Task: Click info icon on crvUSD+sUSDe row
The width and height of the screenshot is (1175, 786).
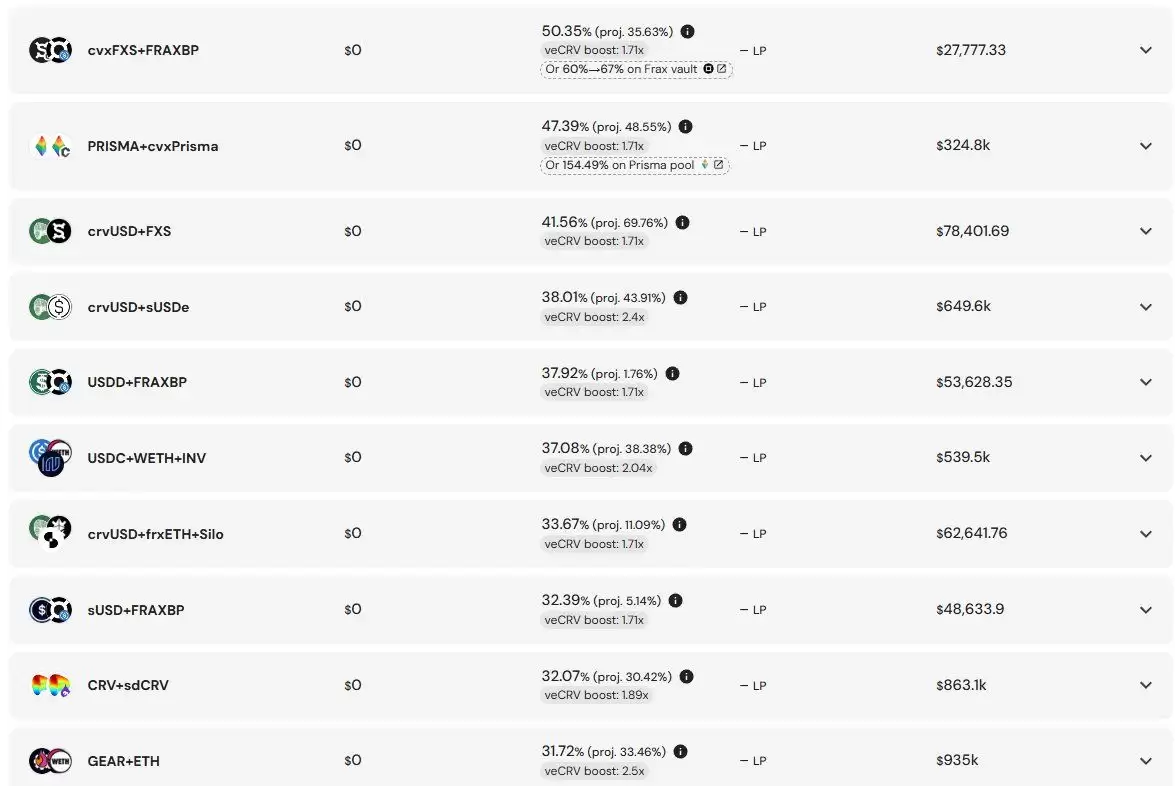Action: [680, 298]
